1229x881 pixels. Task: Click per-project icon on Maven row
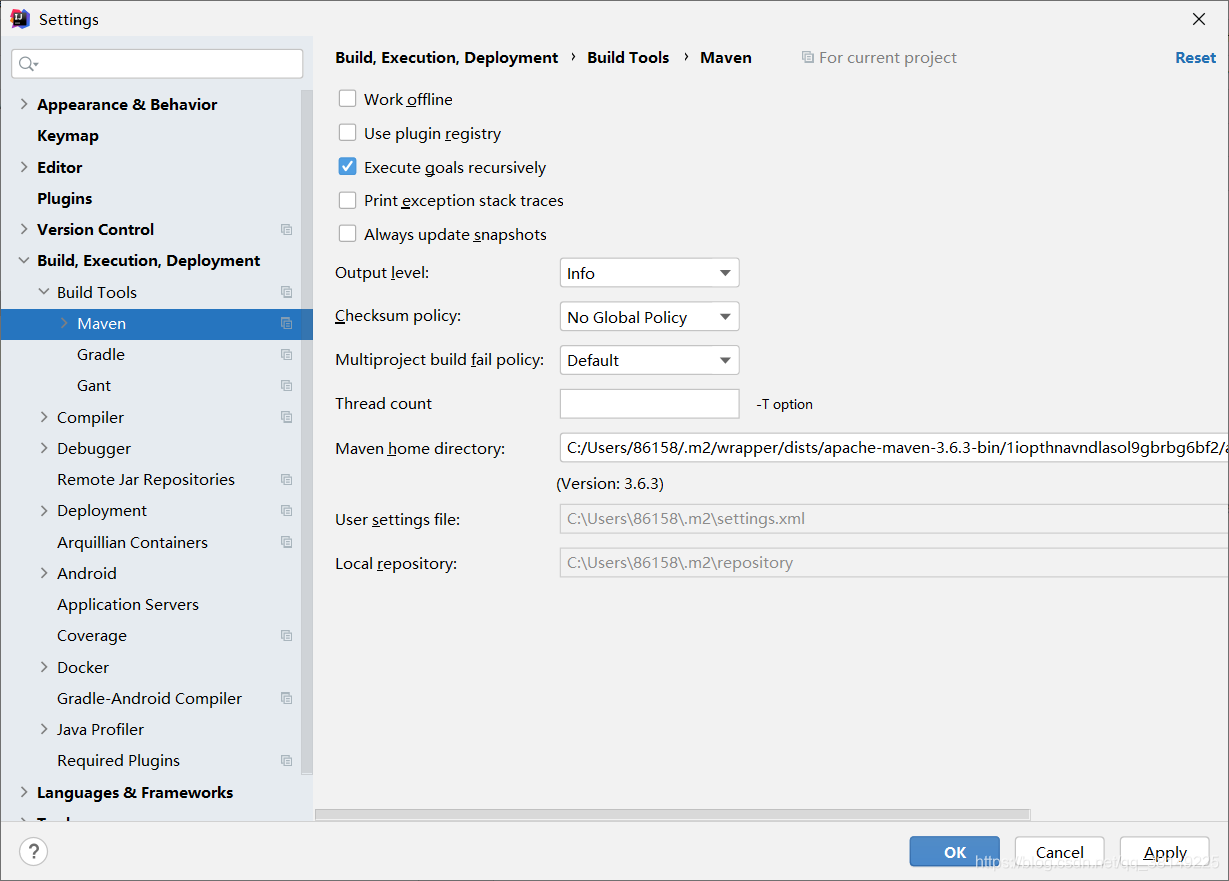pos(287,323)
